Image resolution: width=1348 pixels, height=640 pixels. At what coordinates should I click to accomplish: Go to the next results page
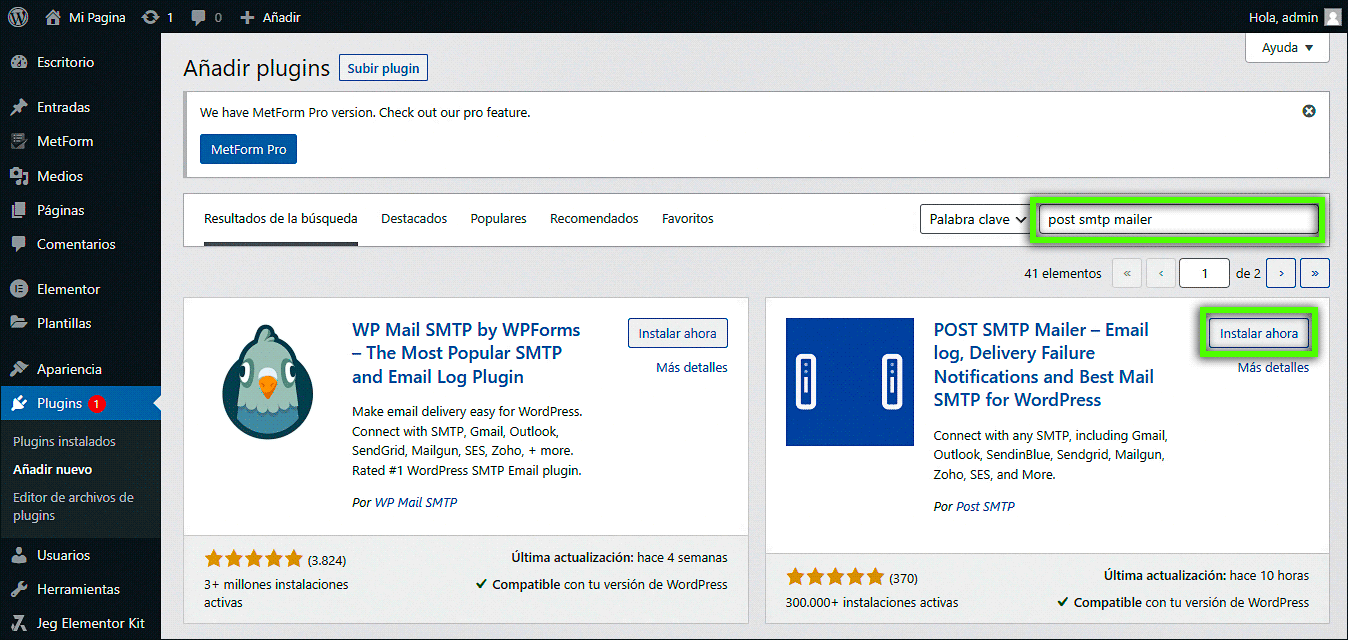[1281, 273]
